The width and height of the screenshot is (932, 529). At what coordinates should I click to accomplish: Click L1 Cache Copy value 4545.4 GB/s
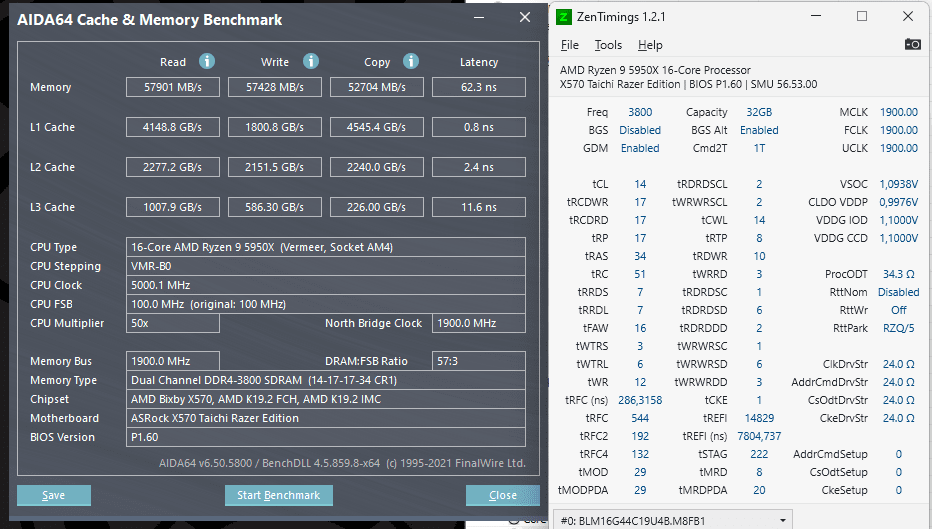pos(377,127)
